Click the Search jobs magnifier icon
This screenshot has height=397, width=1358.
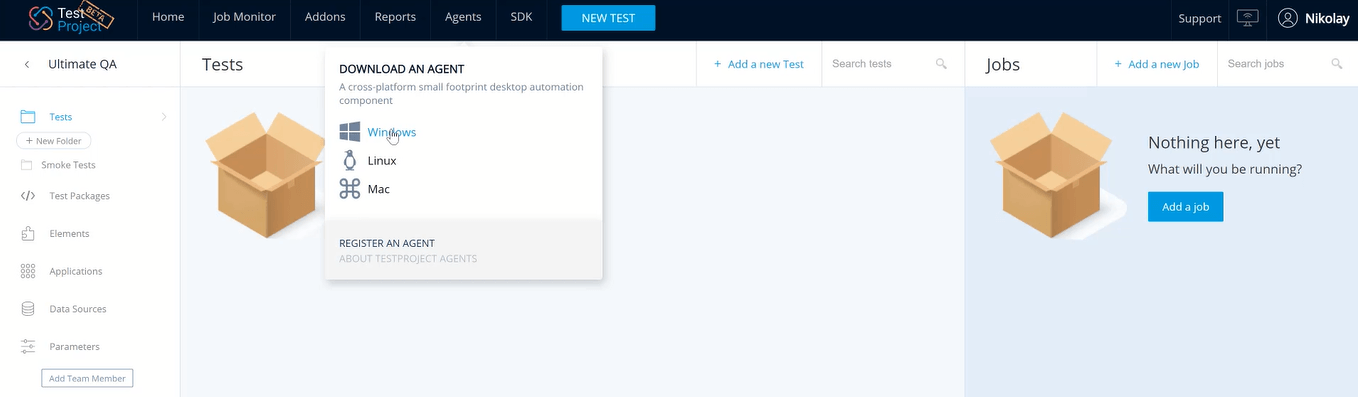[1337, 64]
